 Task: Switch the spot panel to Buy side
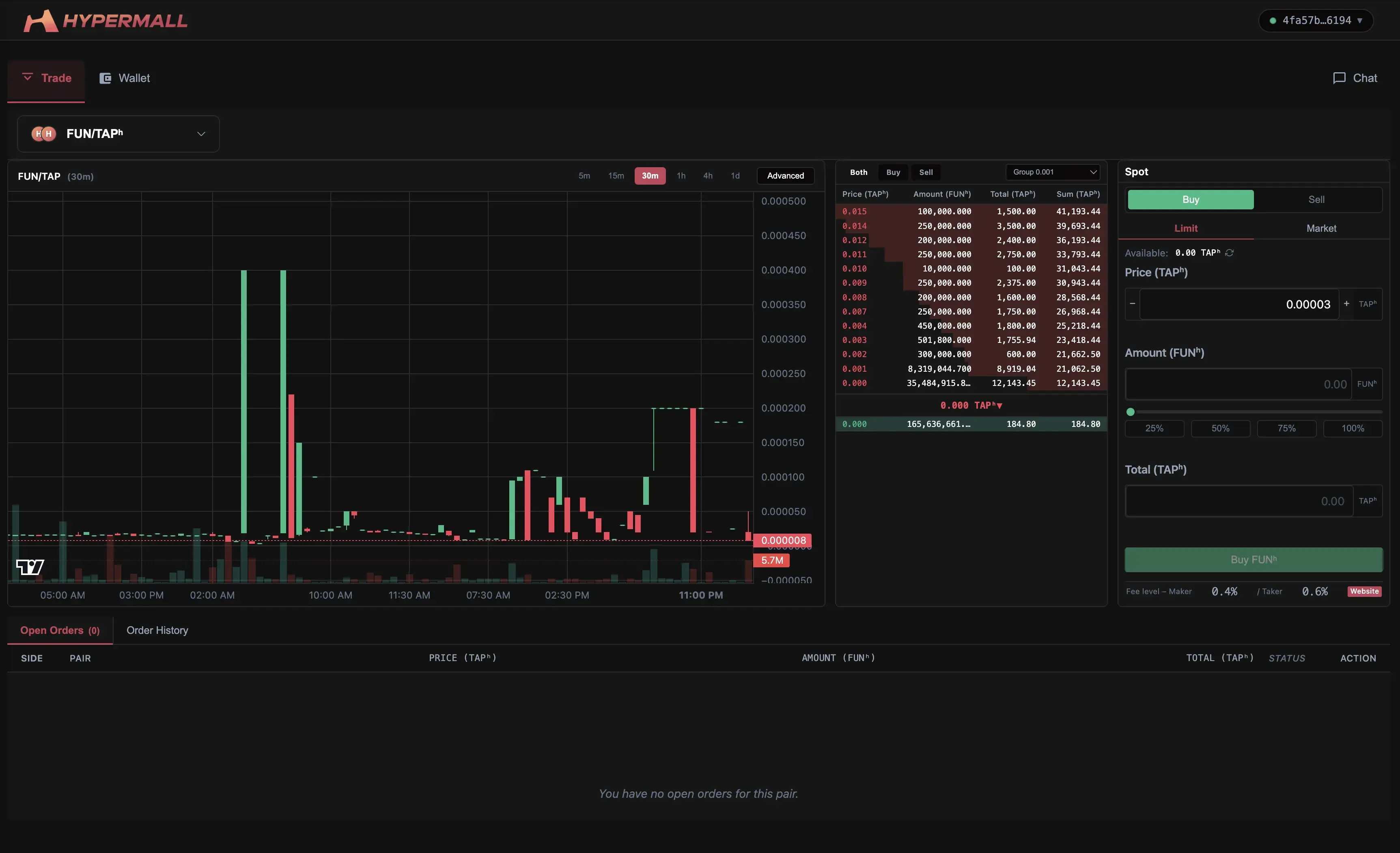coord(1190,200)
